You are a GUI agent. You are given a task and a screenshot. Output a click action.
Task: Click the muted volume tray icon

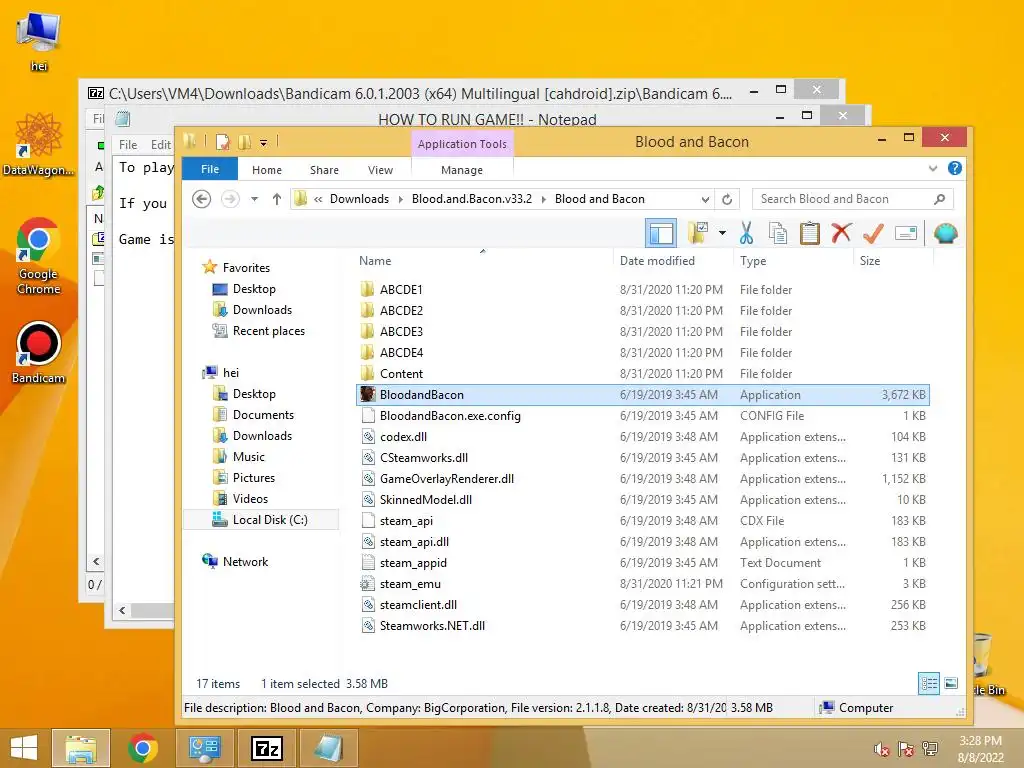click(x=881, y=749)
